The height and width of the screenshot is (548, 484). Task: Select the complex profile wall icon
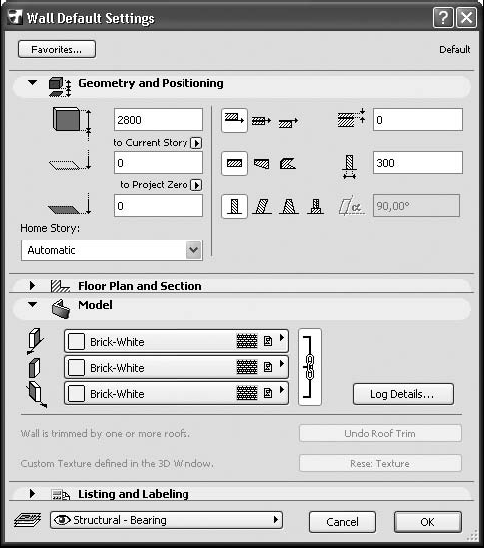(x=316, y=206)
